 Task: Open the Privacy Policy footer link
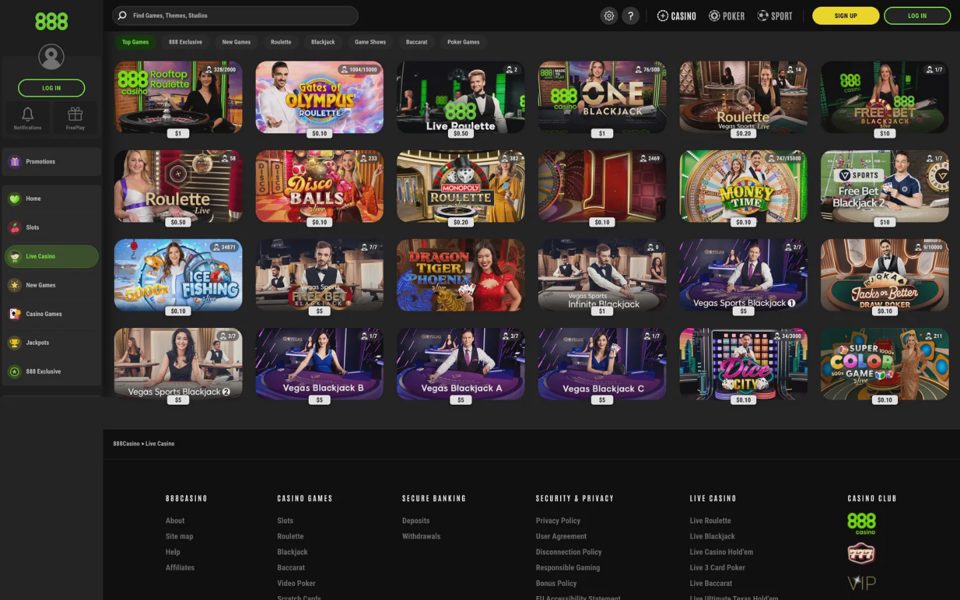point(558,520)
